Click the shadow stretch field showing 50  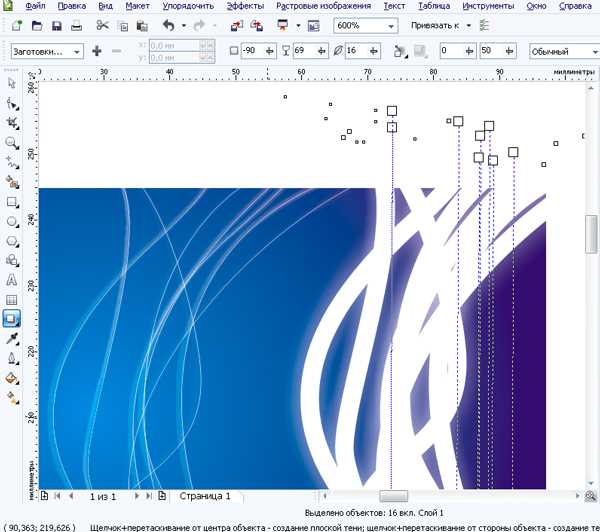498,51
